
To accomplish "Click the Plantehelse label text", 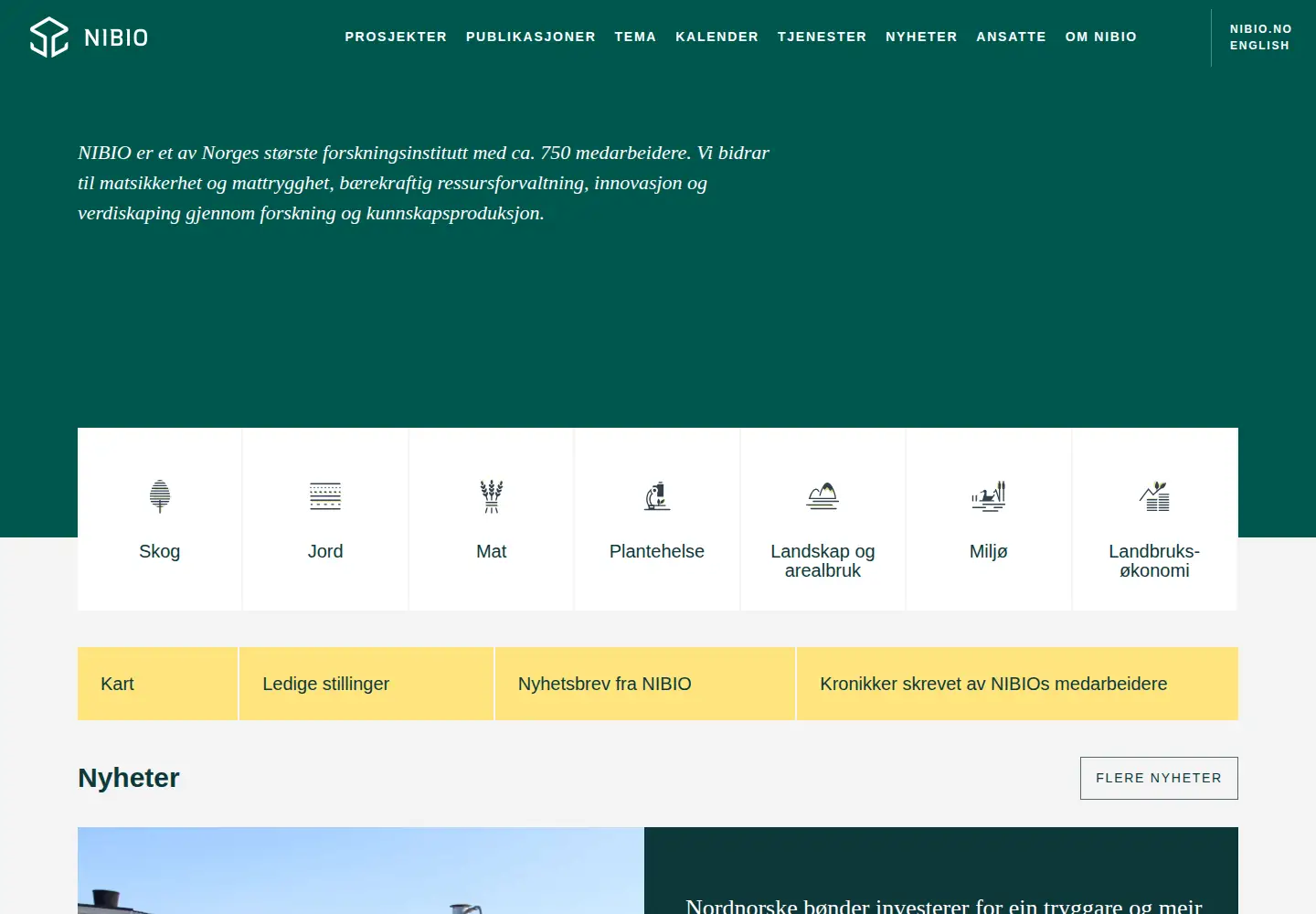I will coord(657,551).
